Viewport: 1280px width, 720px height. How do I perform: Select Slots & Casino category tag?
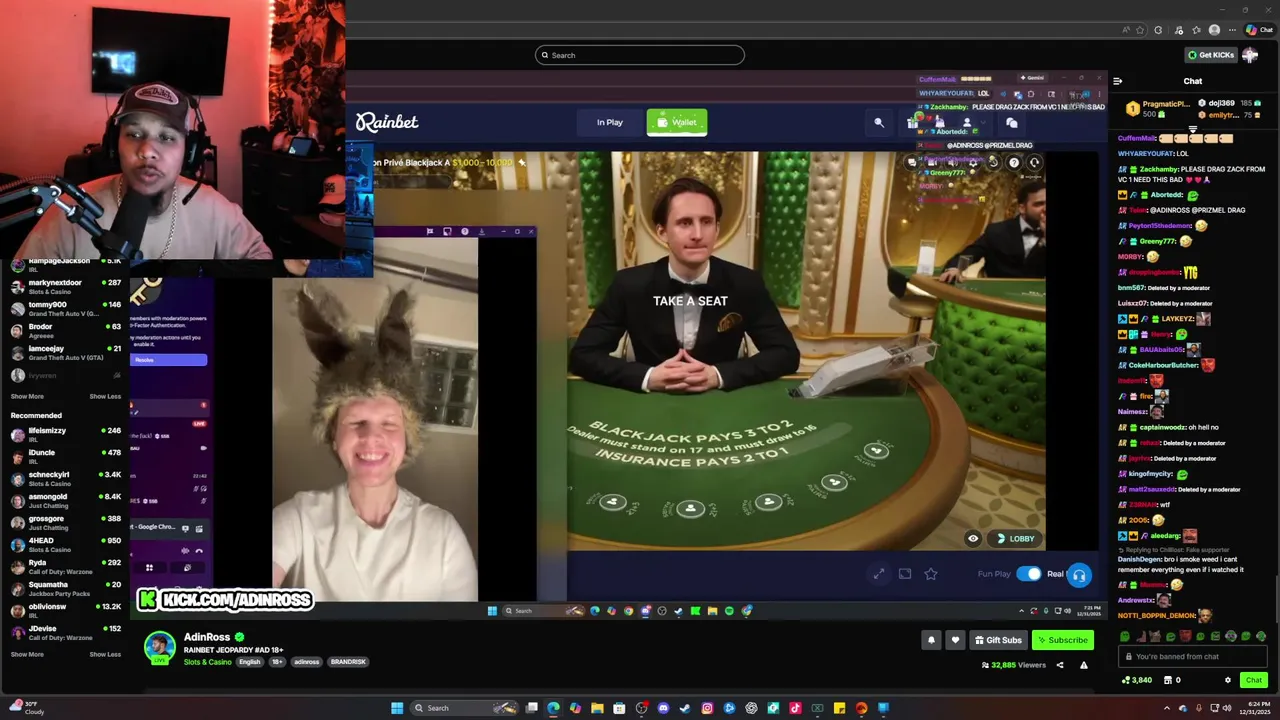tap(208, 662)
